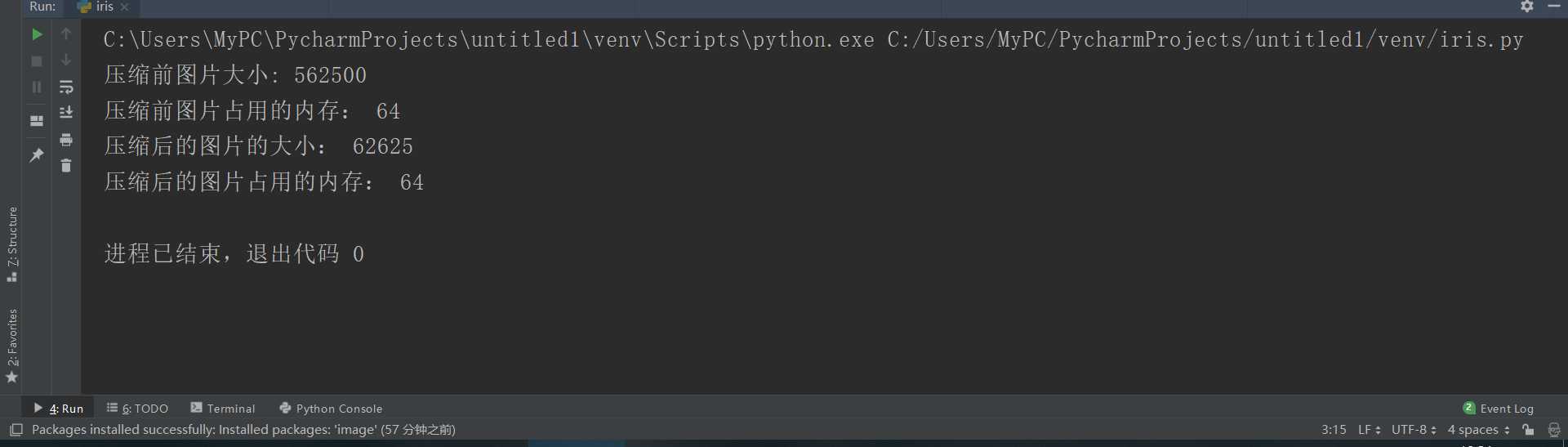Open the 4 spaces indent dropdown
This screenshot has width=1568, height=447.
(1478, 430)
